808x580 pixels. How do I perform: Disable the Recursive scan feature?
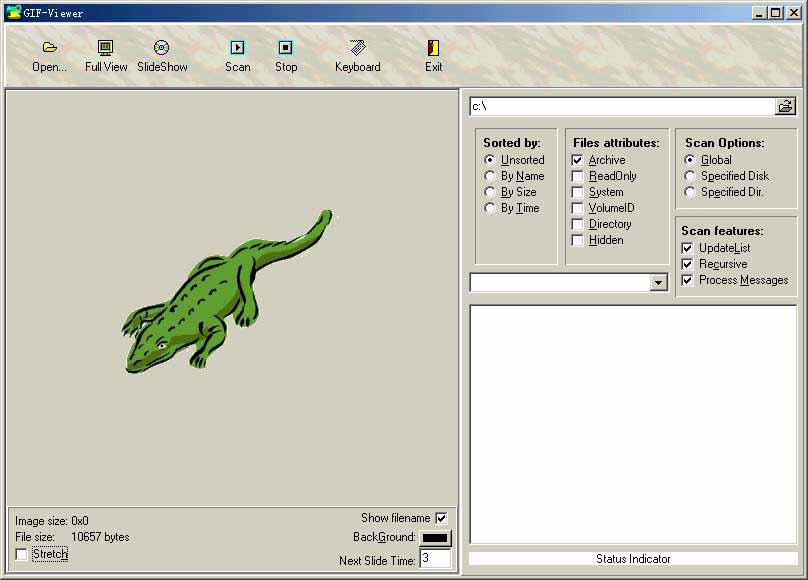pyautogui.click(x=687, y=264)
